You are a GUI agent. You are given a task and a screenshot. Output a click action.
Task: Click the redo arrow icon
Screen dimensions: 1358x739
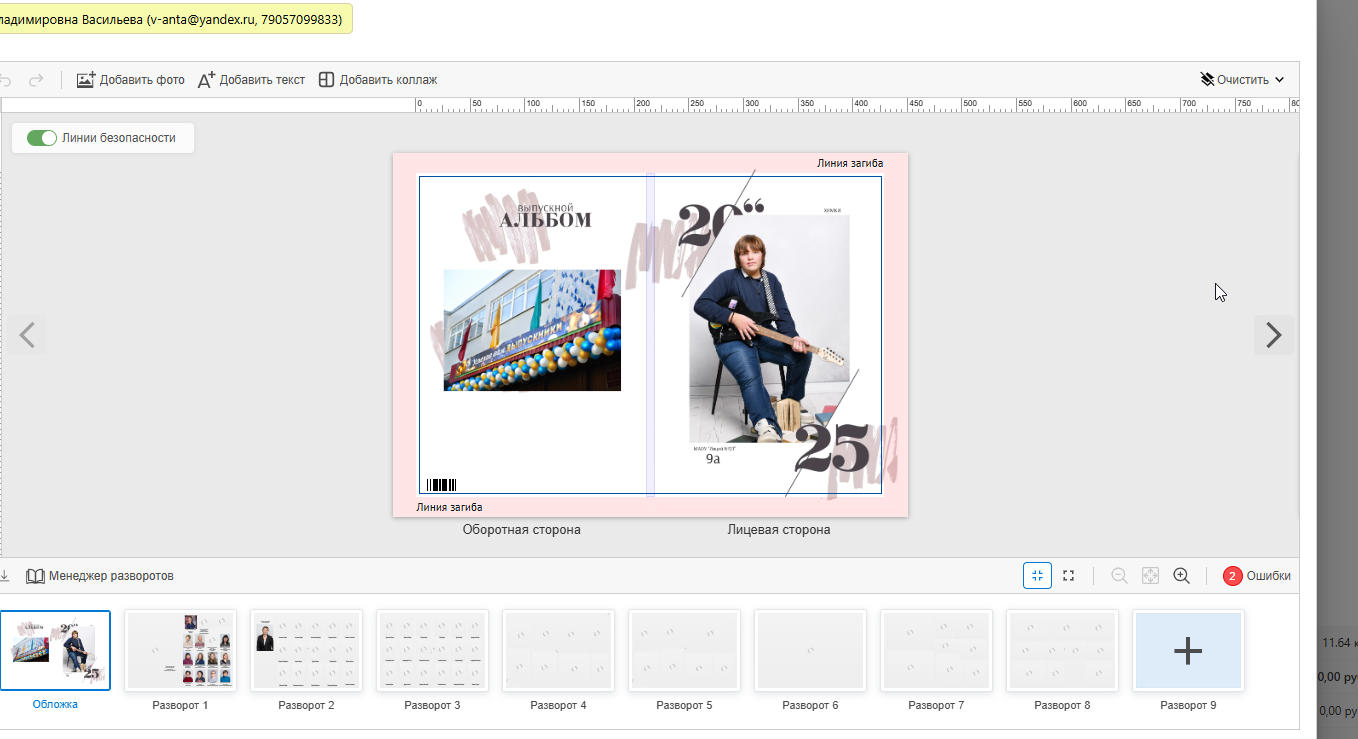pyautogui.click(x=36, y=80)
